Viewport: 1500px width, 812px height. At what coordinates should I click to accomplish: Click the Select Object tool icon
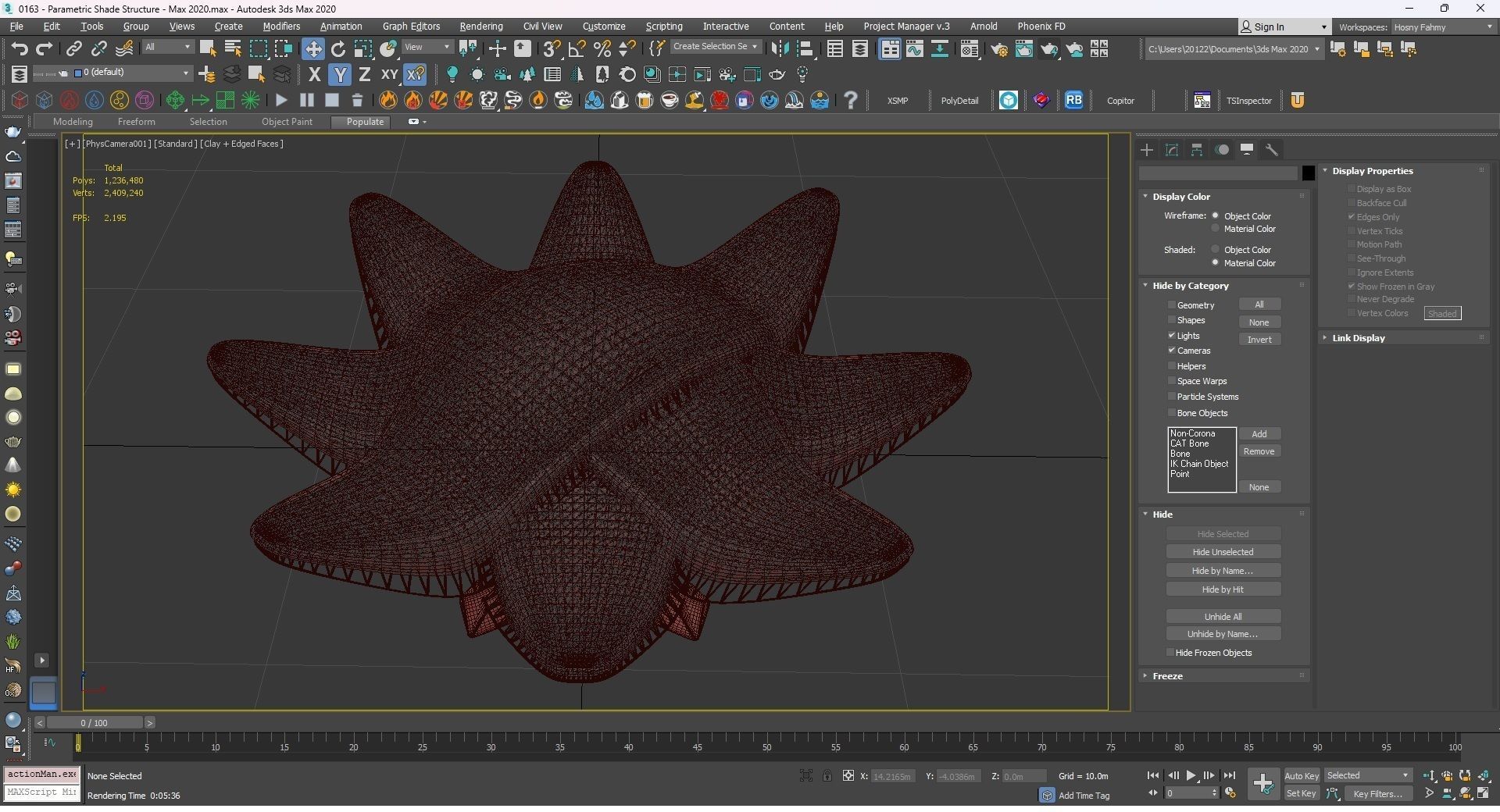coord(208,48)
